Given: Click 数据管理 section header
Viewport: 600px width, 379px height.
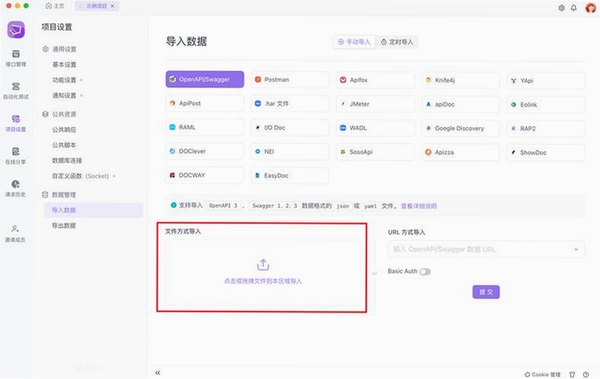Looking at the screenshot, I should click(x=60, y=195).
